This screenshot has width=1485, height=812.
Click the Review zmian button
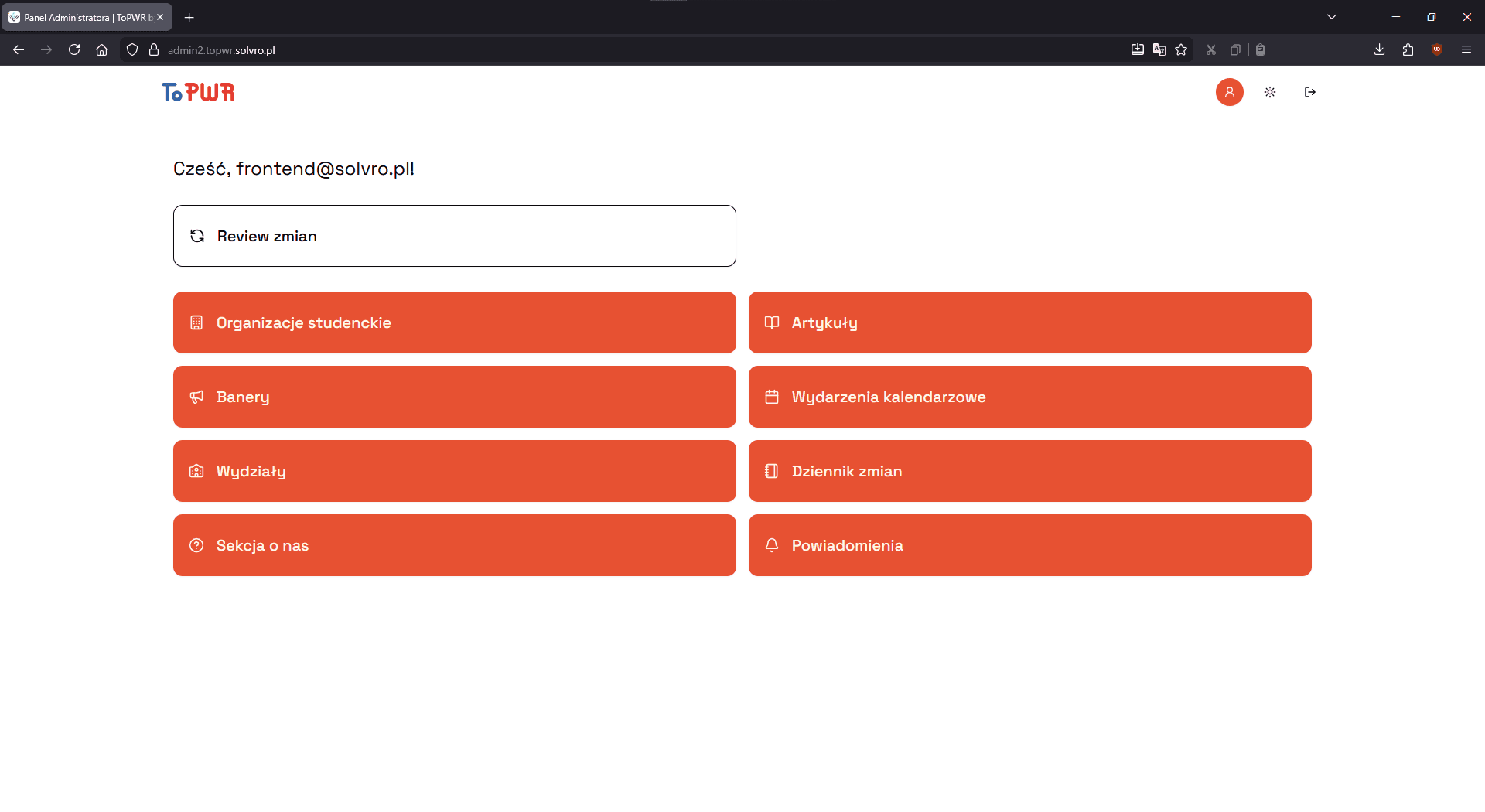click(x=454, y=236)
